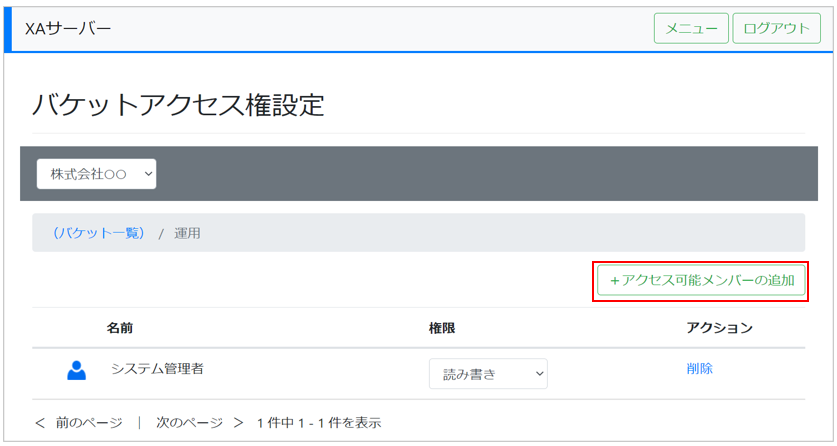Go to (バケット一覧) breadcrumb link
This screenshot has width=837, height=446.
pyautogui.click(x=98, y=233)
